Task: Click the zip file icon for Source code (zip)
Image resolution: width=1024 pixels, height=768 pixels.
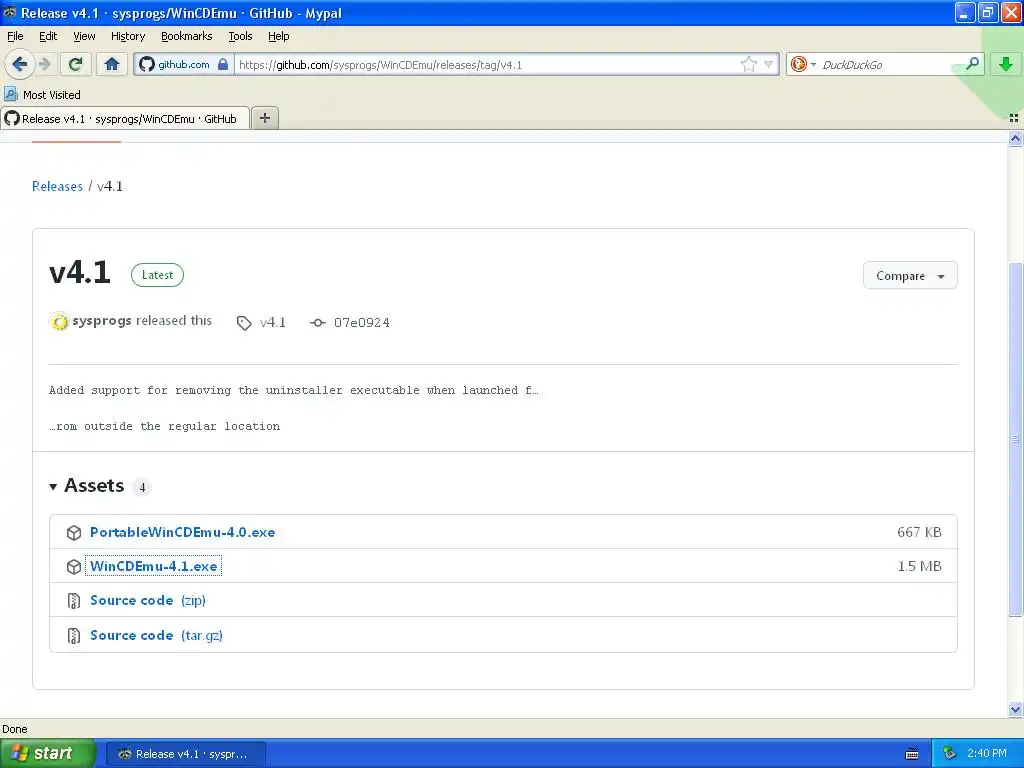Action: click(x=74, y=601)
